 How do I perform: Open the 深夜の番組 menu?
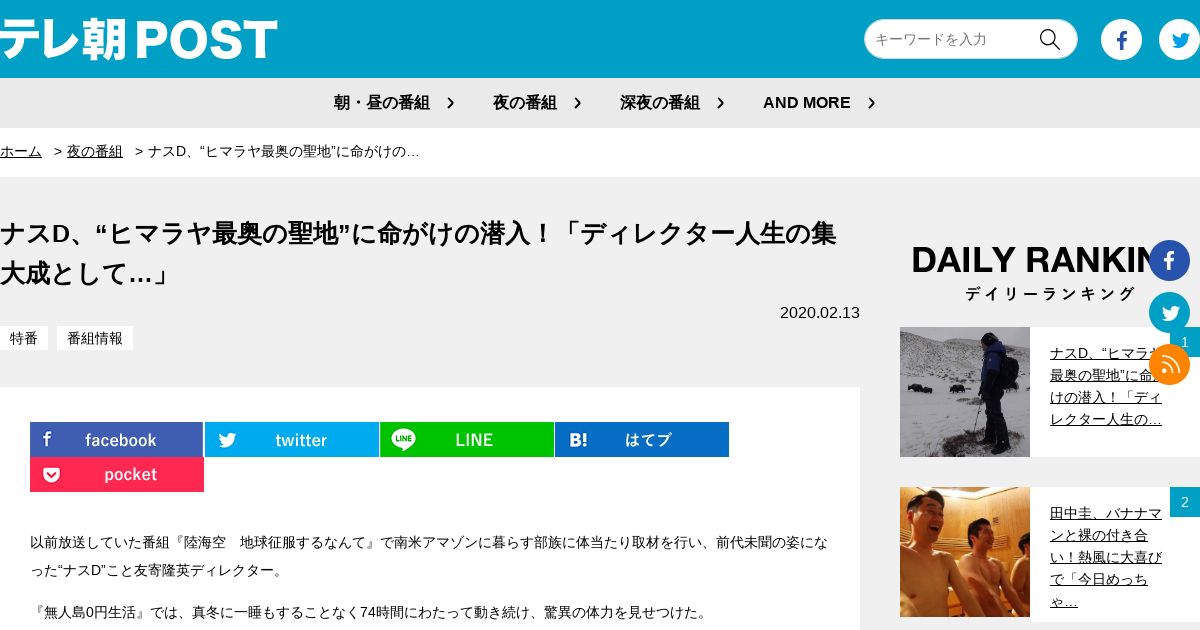(x=660, y=103)
